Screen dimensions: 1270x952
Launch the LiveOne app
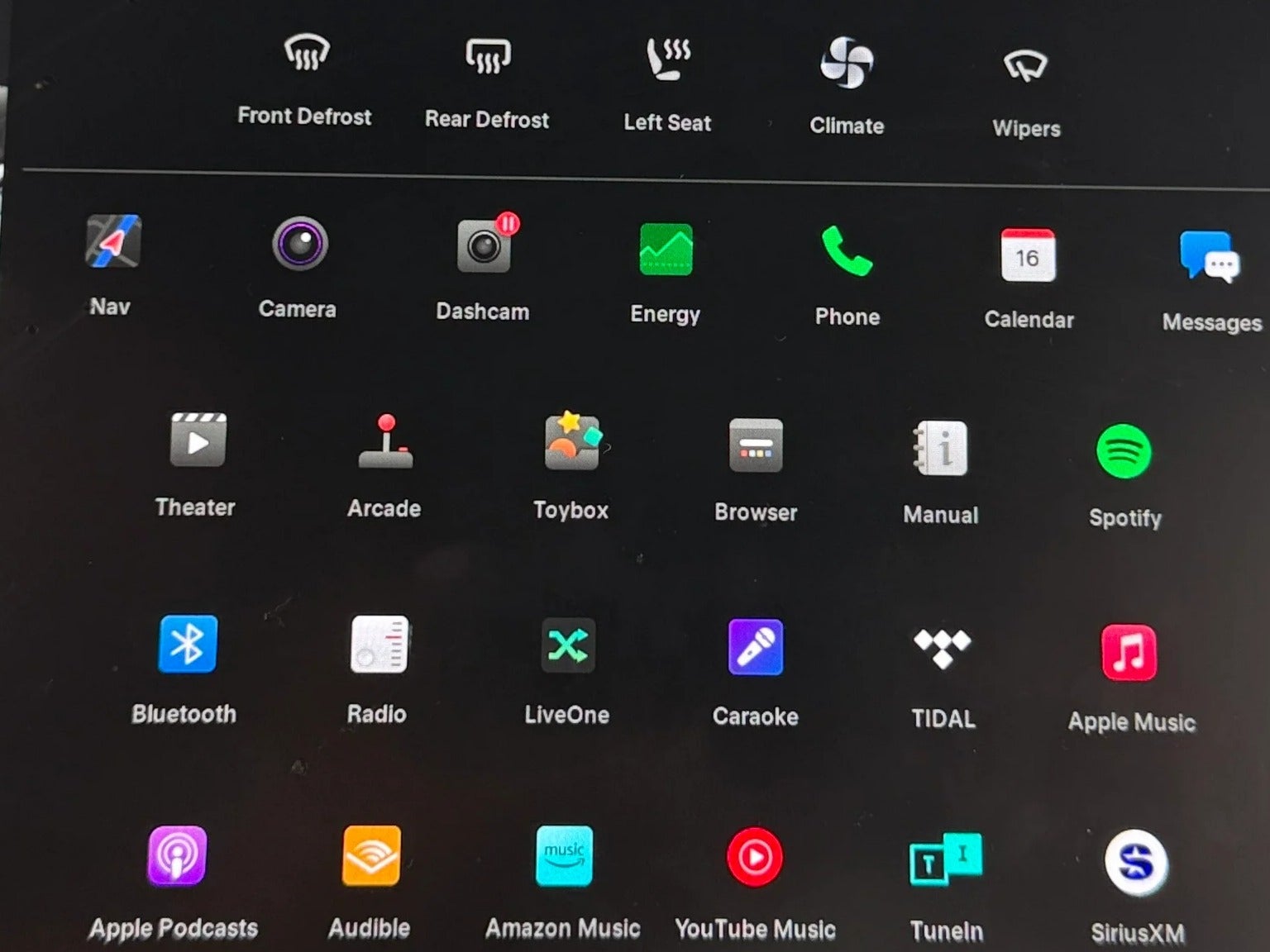(x=568, y=645)
